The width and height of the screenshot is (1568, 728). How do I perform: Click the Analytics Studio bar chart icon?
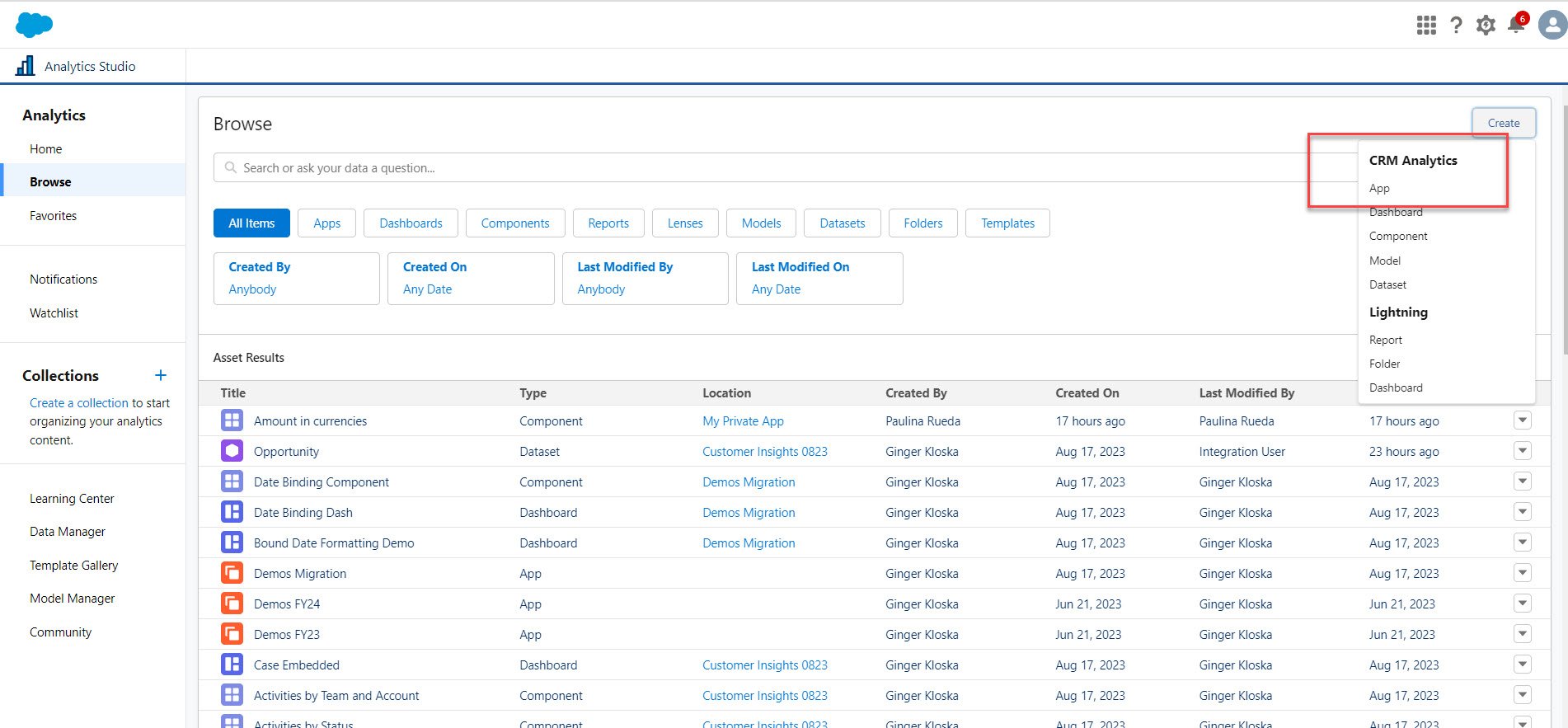[x=26, y=66]
